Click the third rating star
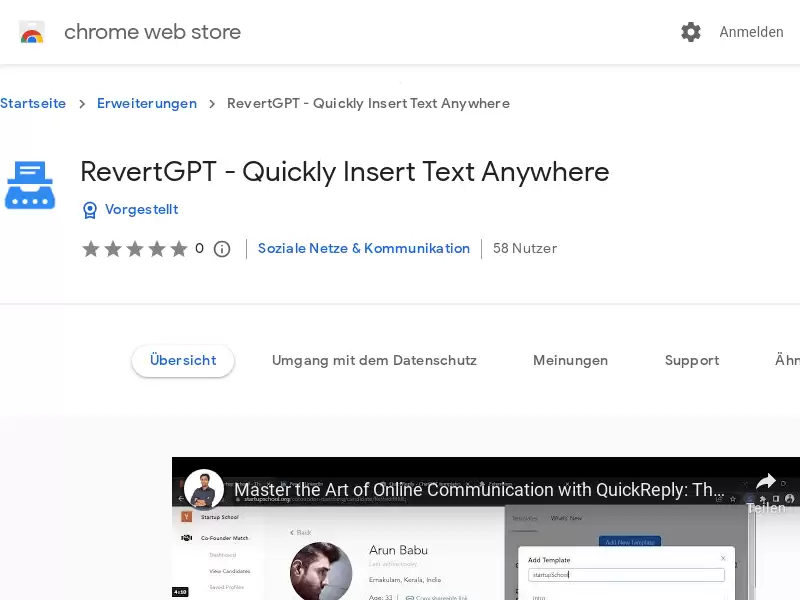This screenshot has height=600, width=800. 135,249
